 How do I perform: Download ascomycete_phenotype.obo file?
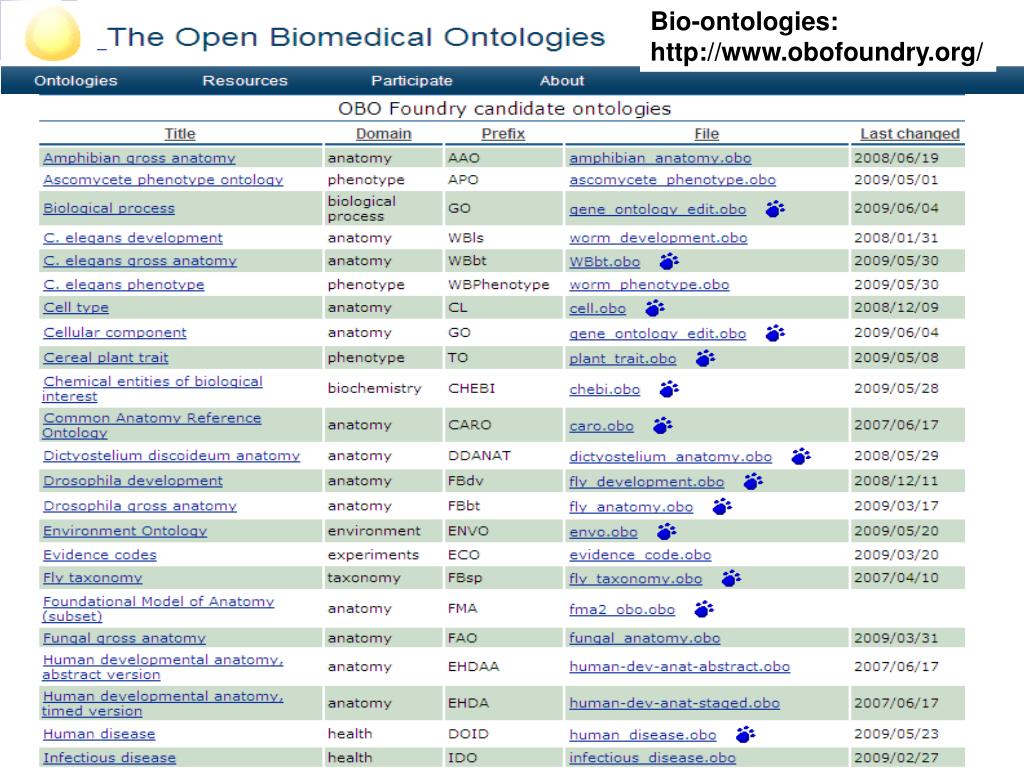[673, 180]
